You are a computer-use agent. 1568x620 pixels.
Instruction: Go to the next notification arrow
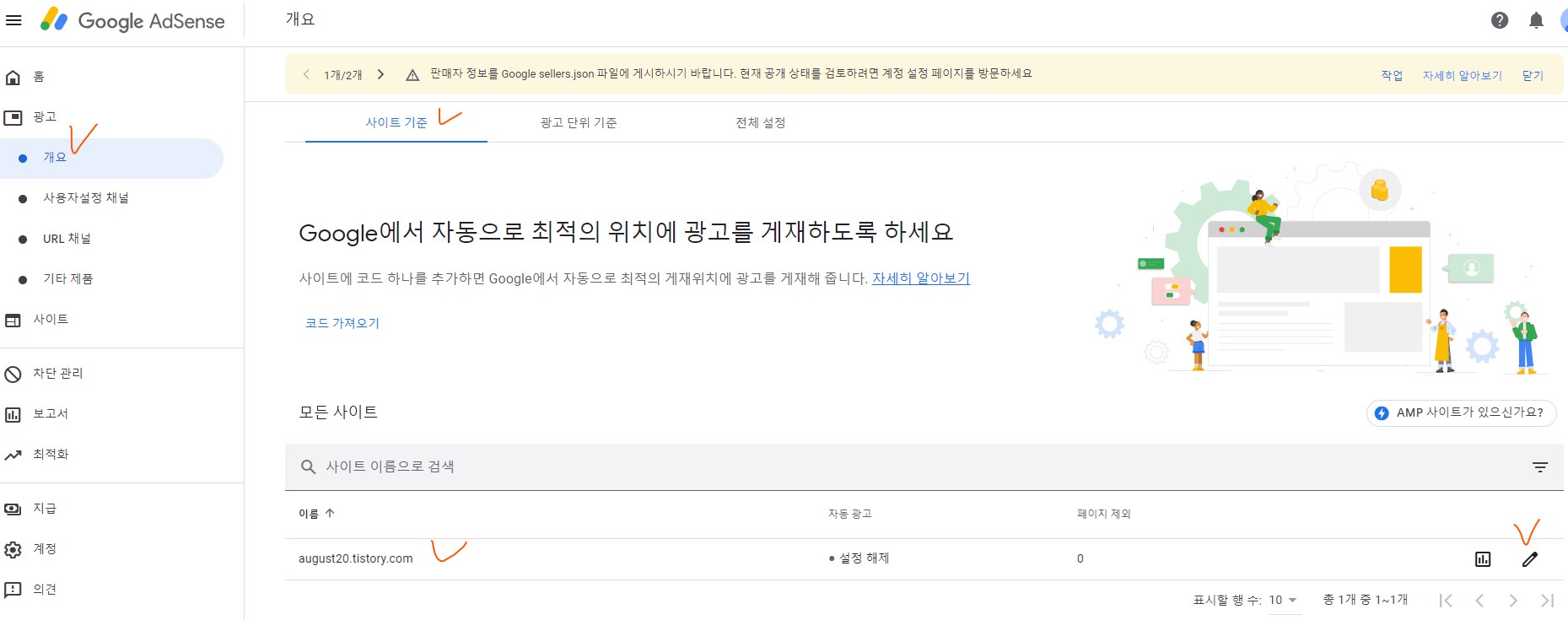pyautogui.click(x=380, y=74)
